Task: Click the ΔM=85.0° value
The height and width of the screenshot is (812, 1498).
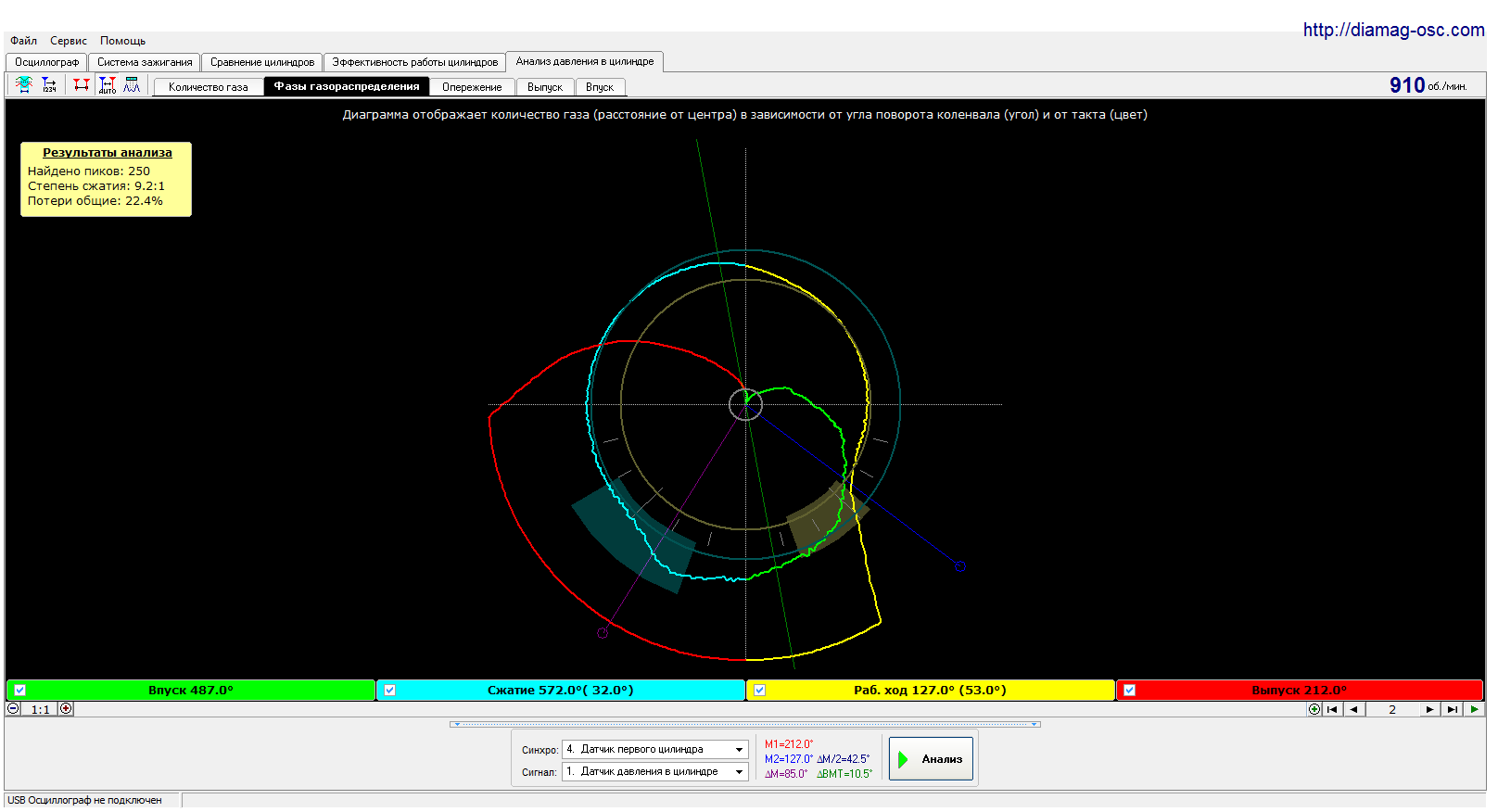Action: click(786, 774)
